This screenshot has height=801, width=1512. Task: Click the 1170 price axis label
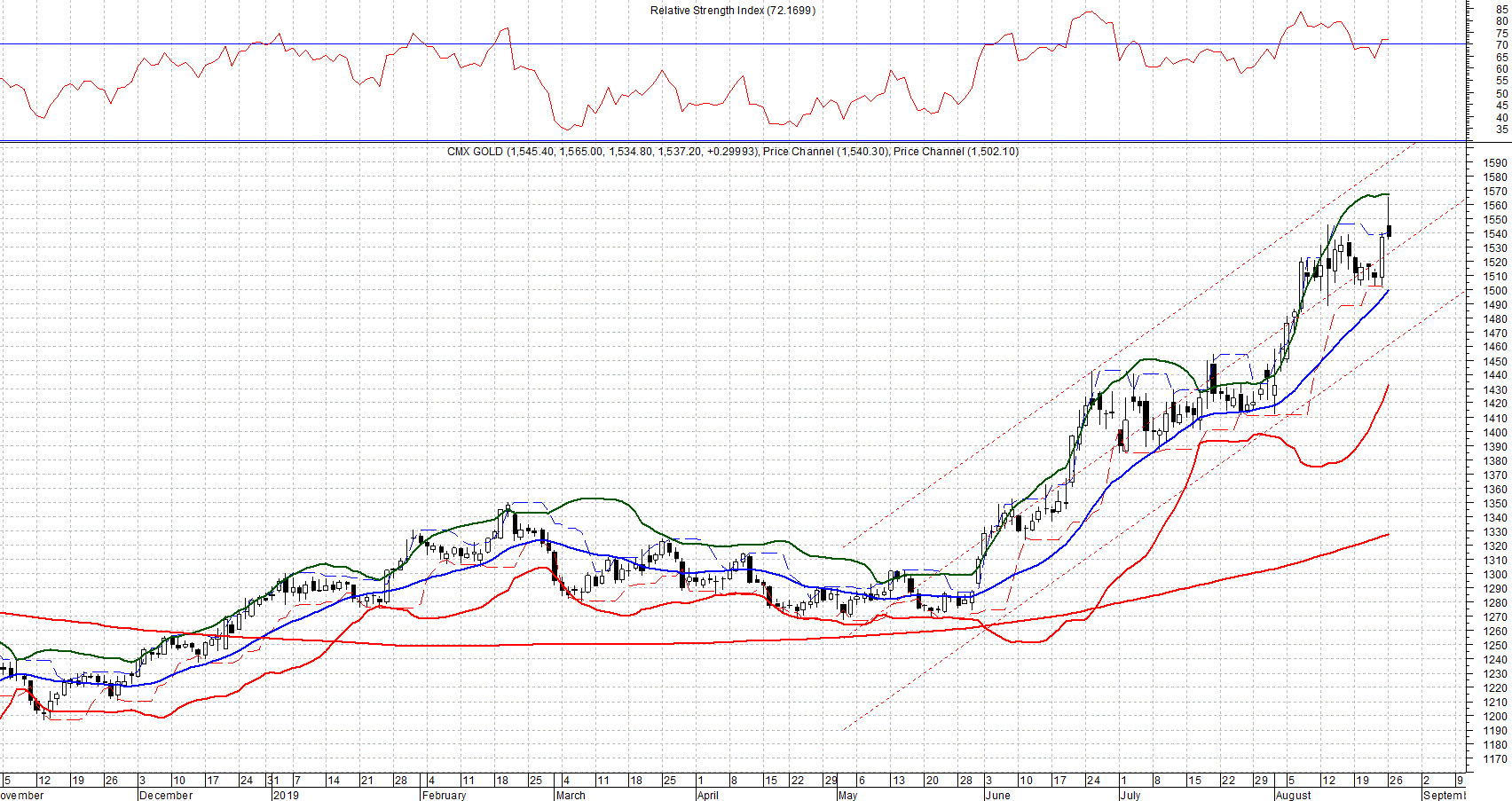(1495, 759)
